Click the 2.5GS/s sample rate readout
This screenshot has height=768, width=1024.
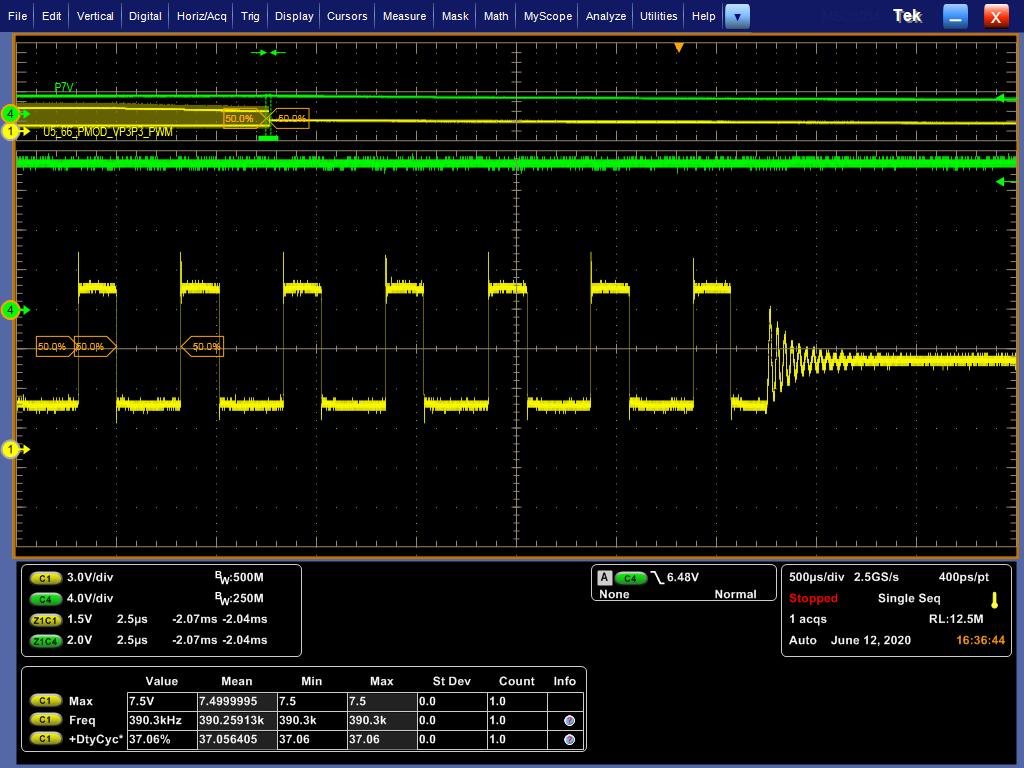[x=876, y=577]
